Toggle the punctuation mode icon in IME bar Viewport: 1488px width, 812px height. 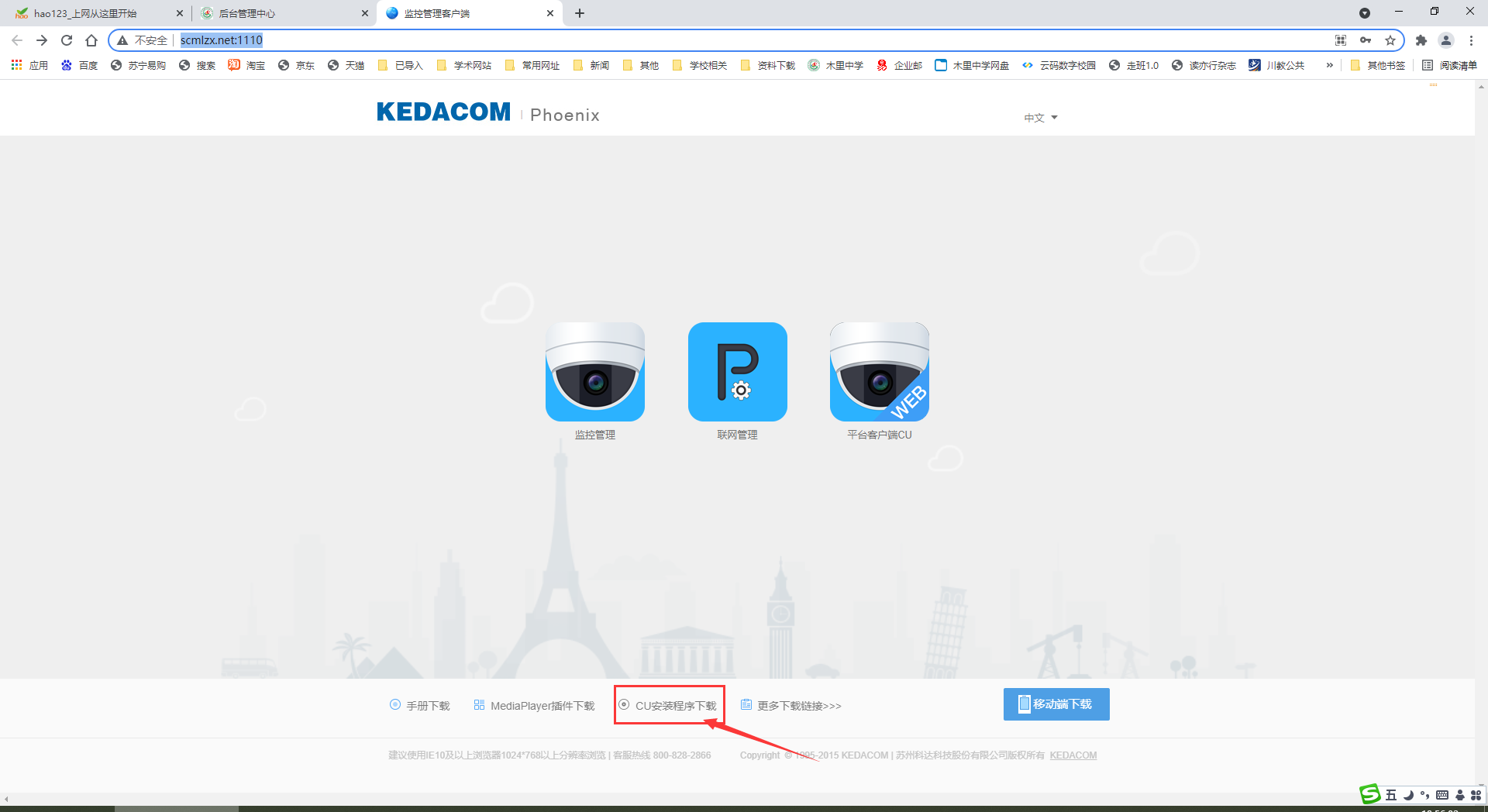coord(1425,795)
